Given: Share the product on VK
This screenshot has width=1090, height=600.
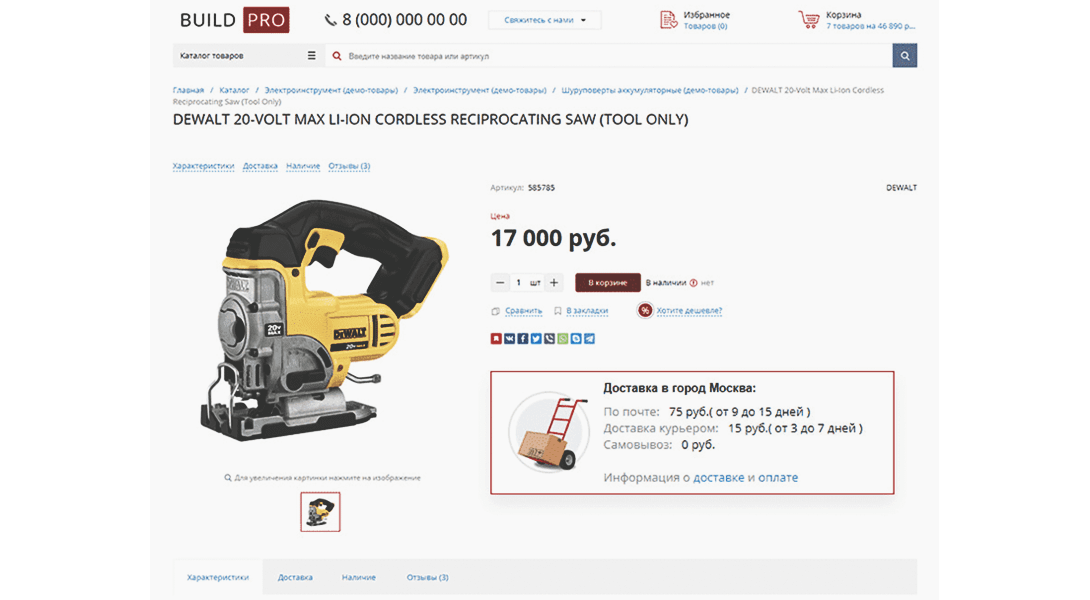Looking at the screenshot, I should click(510, 339).
